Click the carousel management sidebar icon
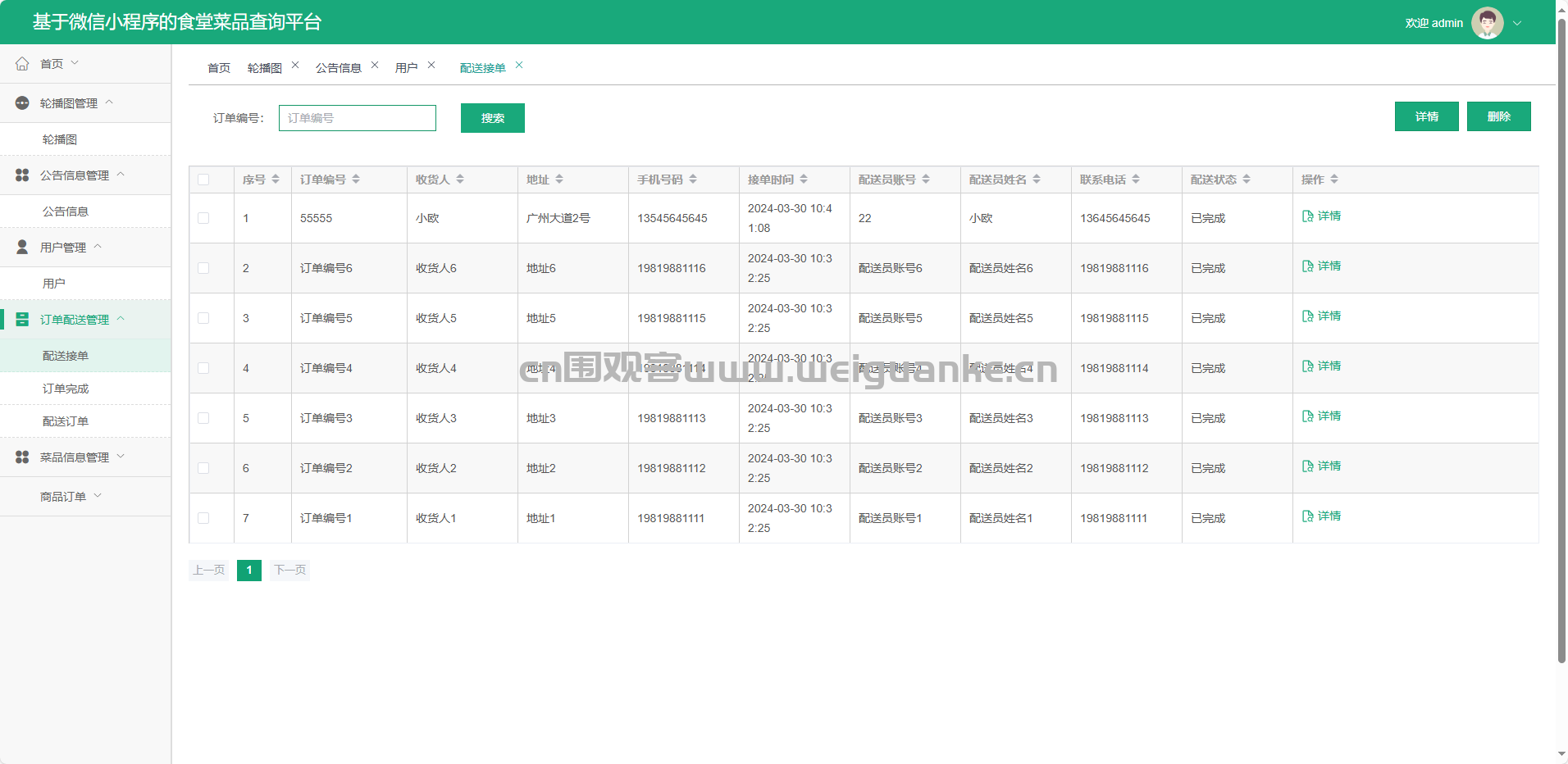1568x764 pixels. pyautogui.click(x=22, y=103)
